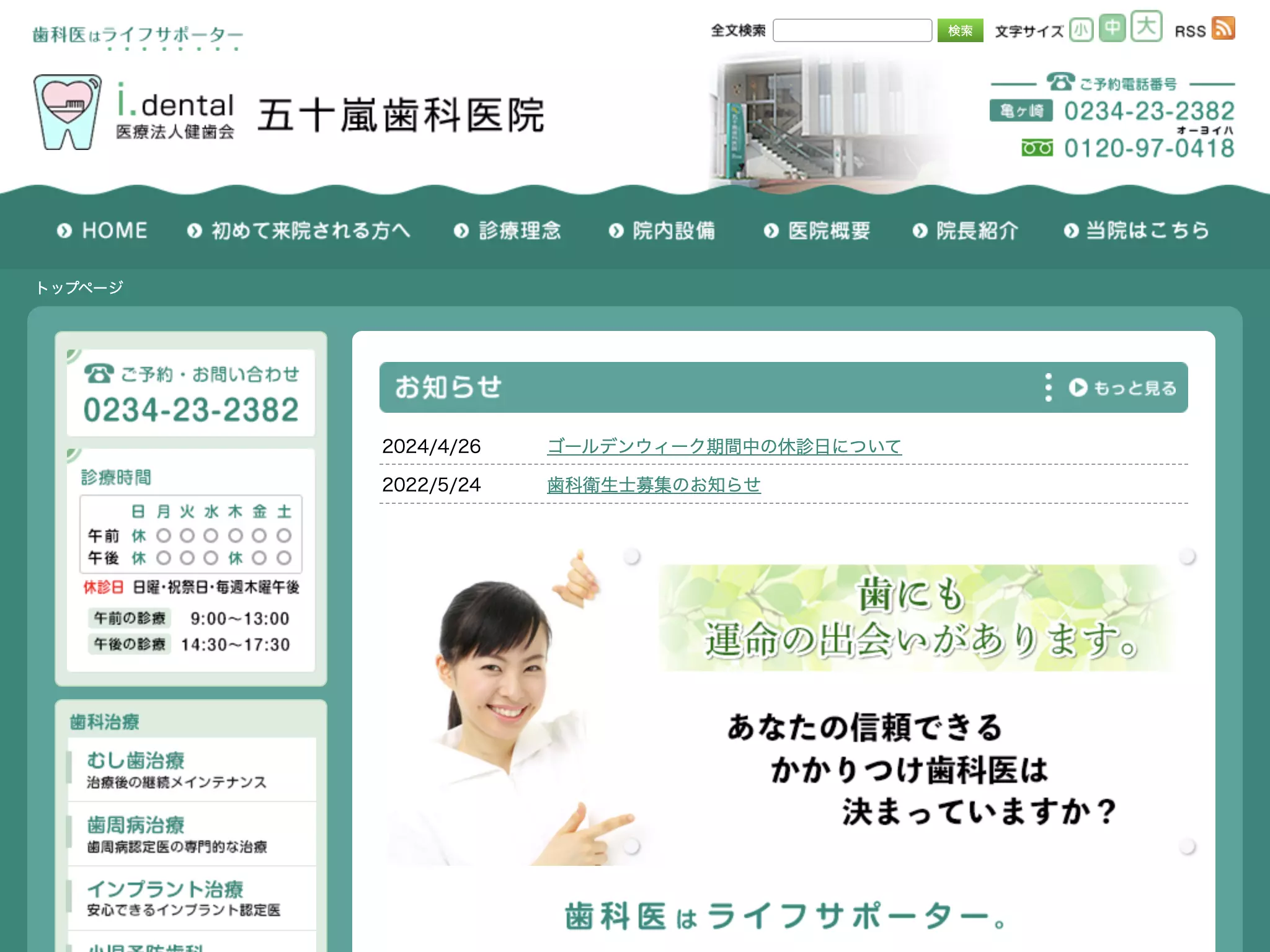The height and width of the screenshot is (952, 1270).
Task: Open 歯科衛生士募集のお知らせ notice link
Action: point(654,485)
